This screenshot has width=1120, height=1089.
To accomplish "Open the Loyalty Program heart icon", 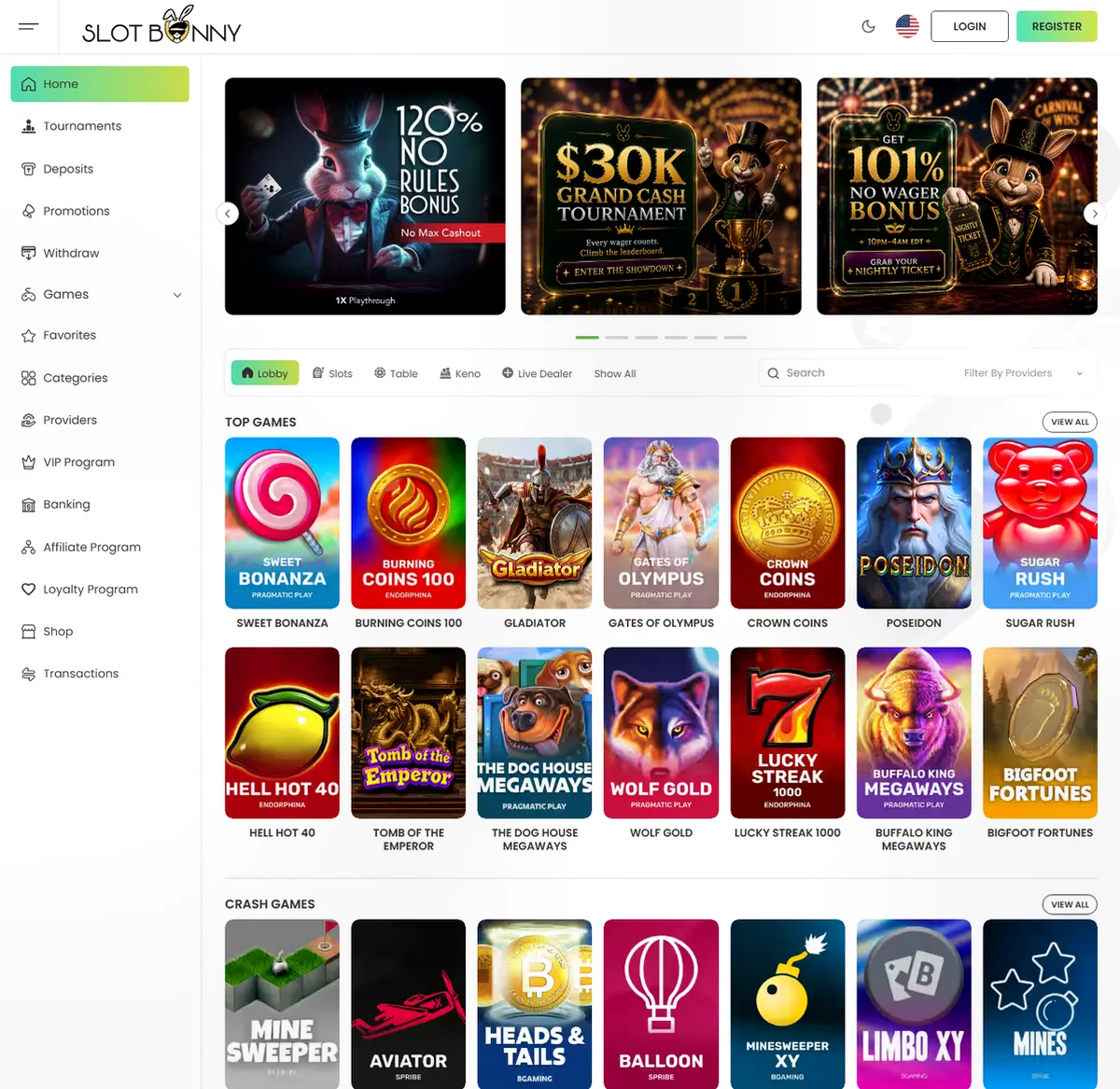I will point(29,589).
